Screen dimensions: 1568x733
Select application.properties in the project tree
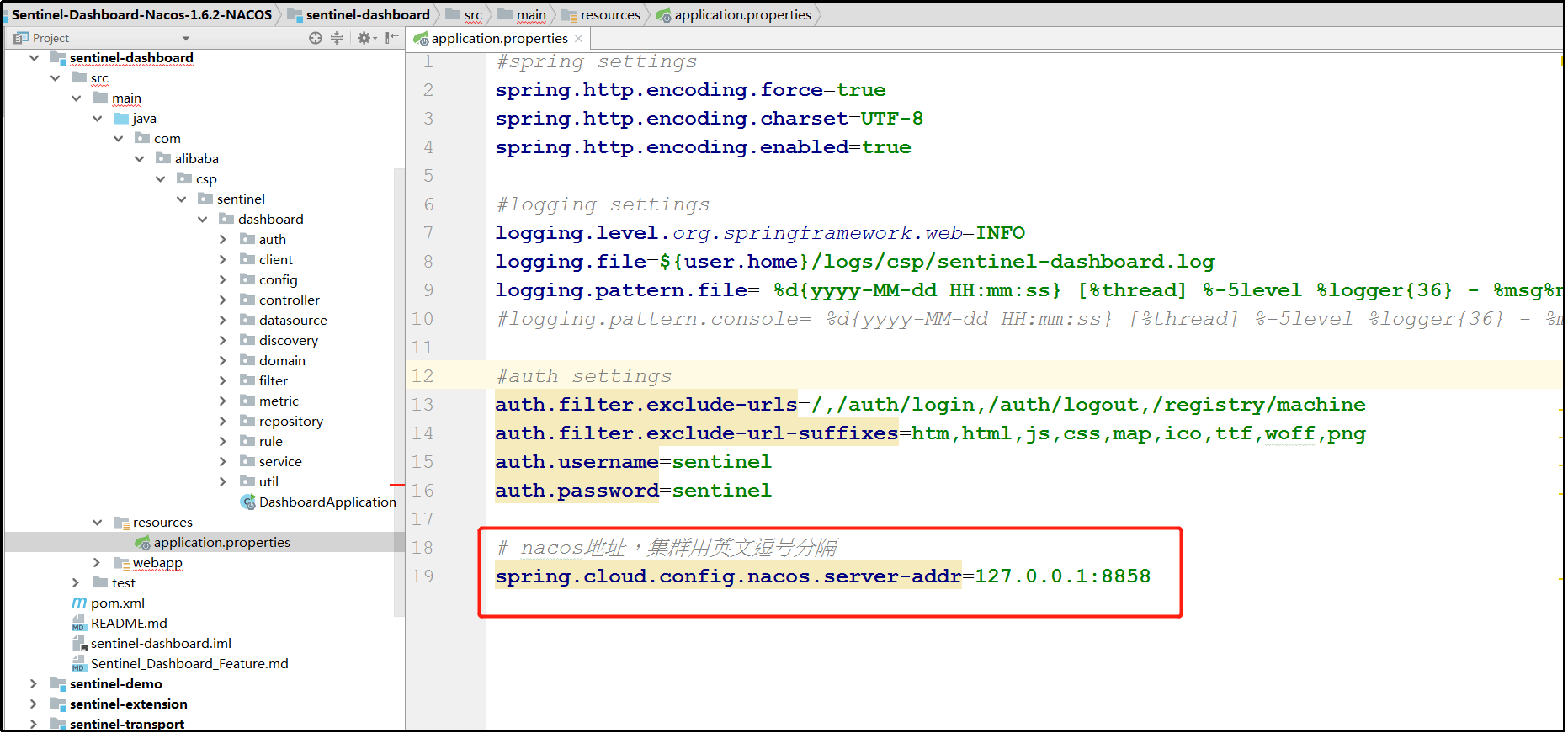(221, 543)
